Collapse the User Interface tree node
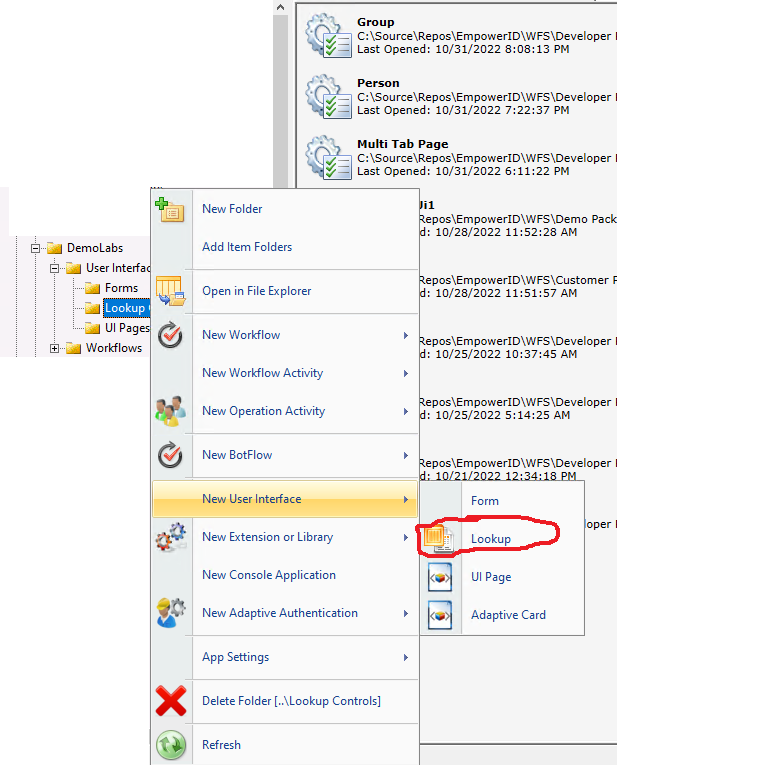The width and height of the screenshot is (769, 765). point(54,268)
